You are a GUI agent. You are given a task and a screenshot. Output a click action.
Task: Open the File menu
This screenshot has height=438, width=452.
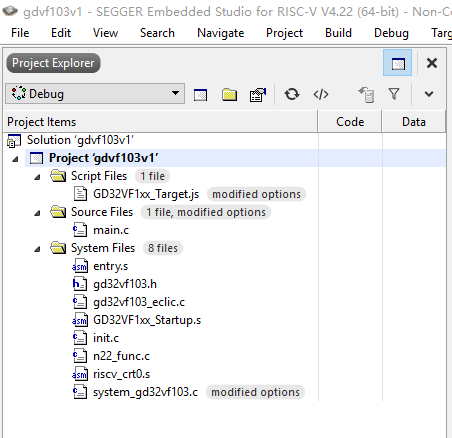pos(20,33)
